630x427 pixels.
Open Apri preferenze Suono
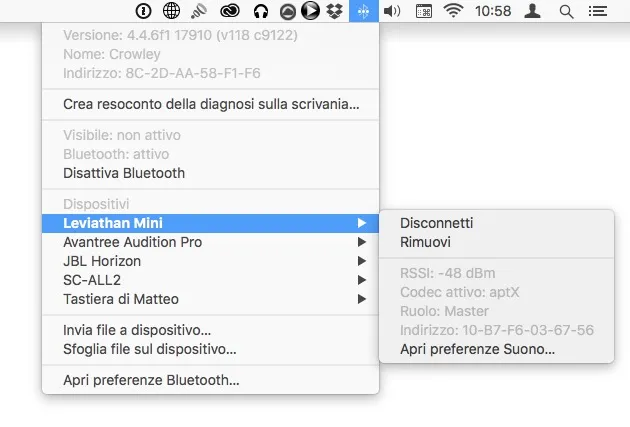pyautogui.click(x=477, y=349)
